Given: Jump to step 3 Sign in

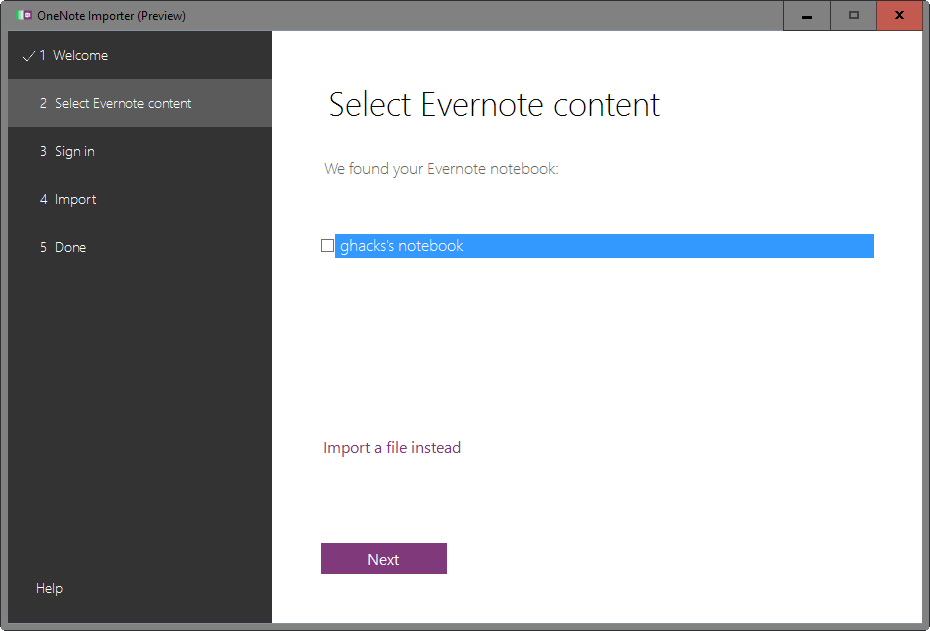Looking at the screenshot, I should (140, 151).
